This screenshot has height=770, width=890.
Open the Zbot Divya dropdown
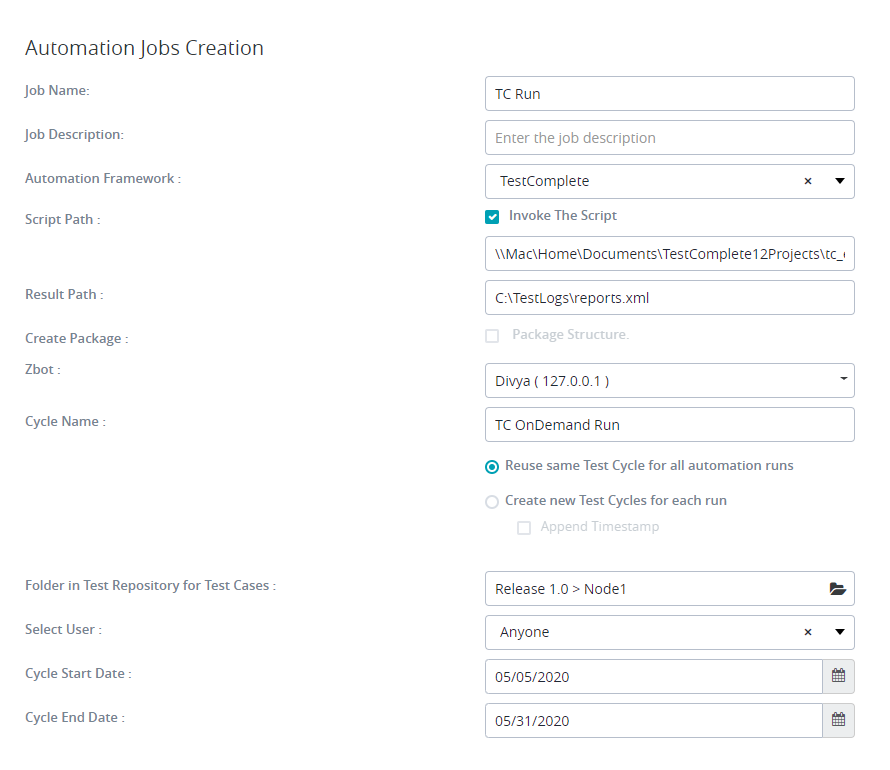click(669, 380)
